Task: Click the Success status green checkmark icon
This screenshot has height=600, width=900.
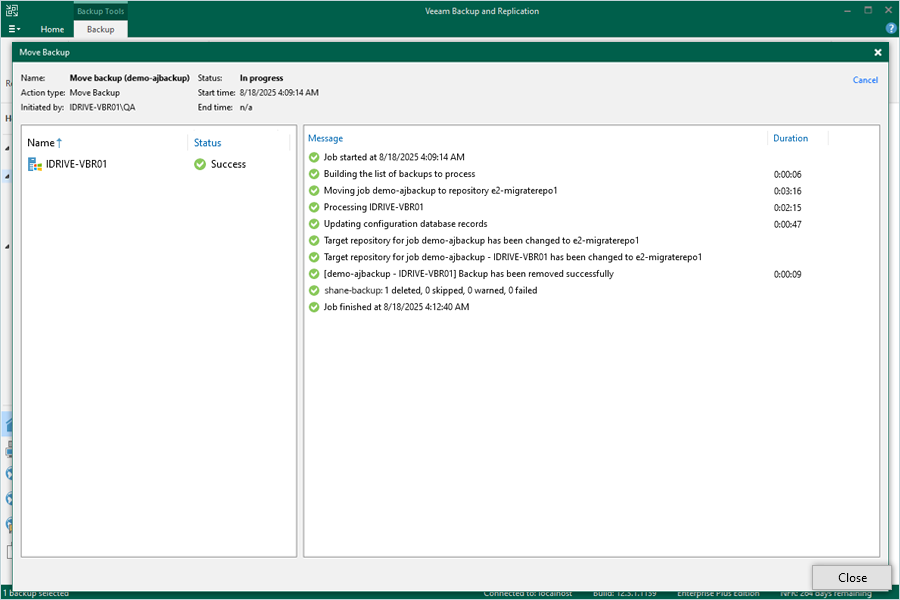Action: tap(200, 164)
